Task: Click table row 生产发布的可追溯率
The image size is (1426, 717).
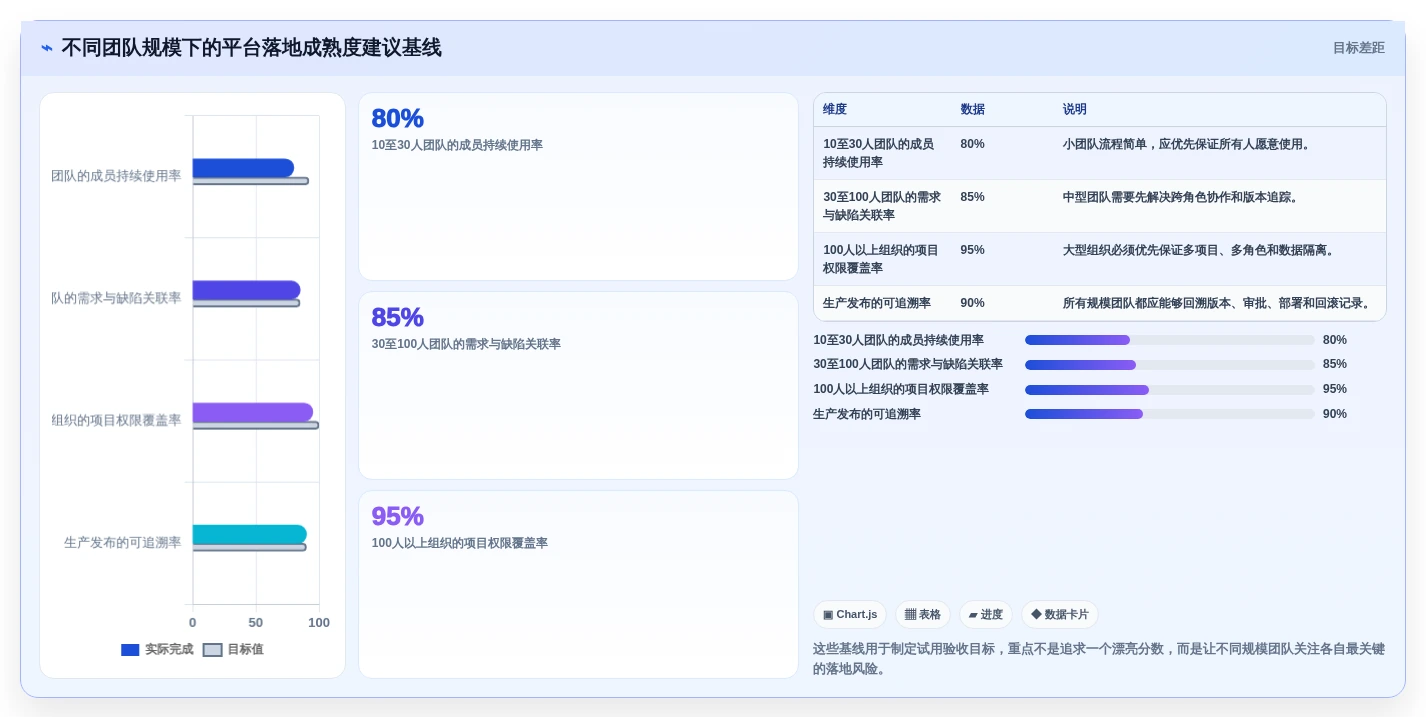Action: (x=1100, y=303)
